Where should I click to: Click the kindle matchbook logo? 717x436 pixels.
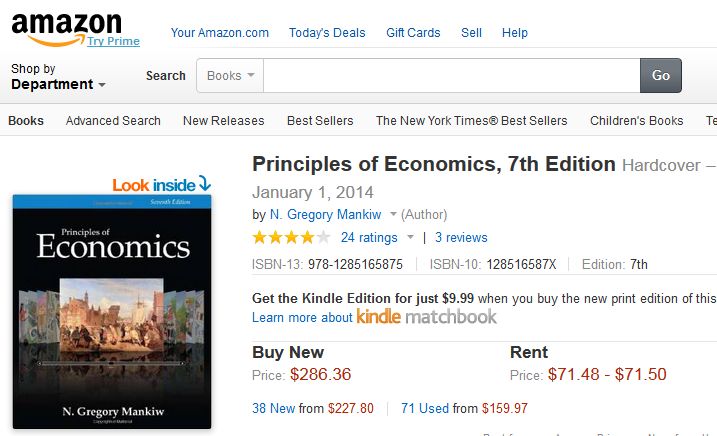point(426,317)
